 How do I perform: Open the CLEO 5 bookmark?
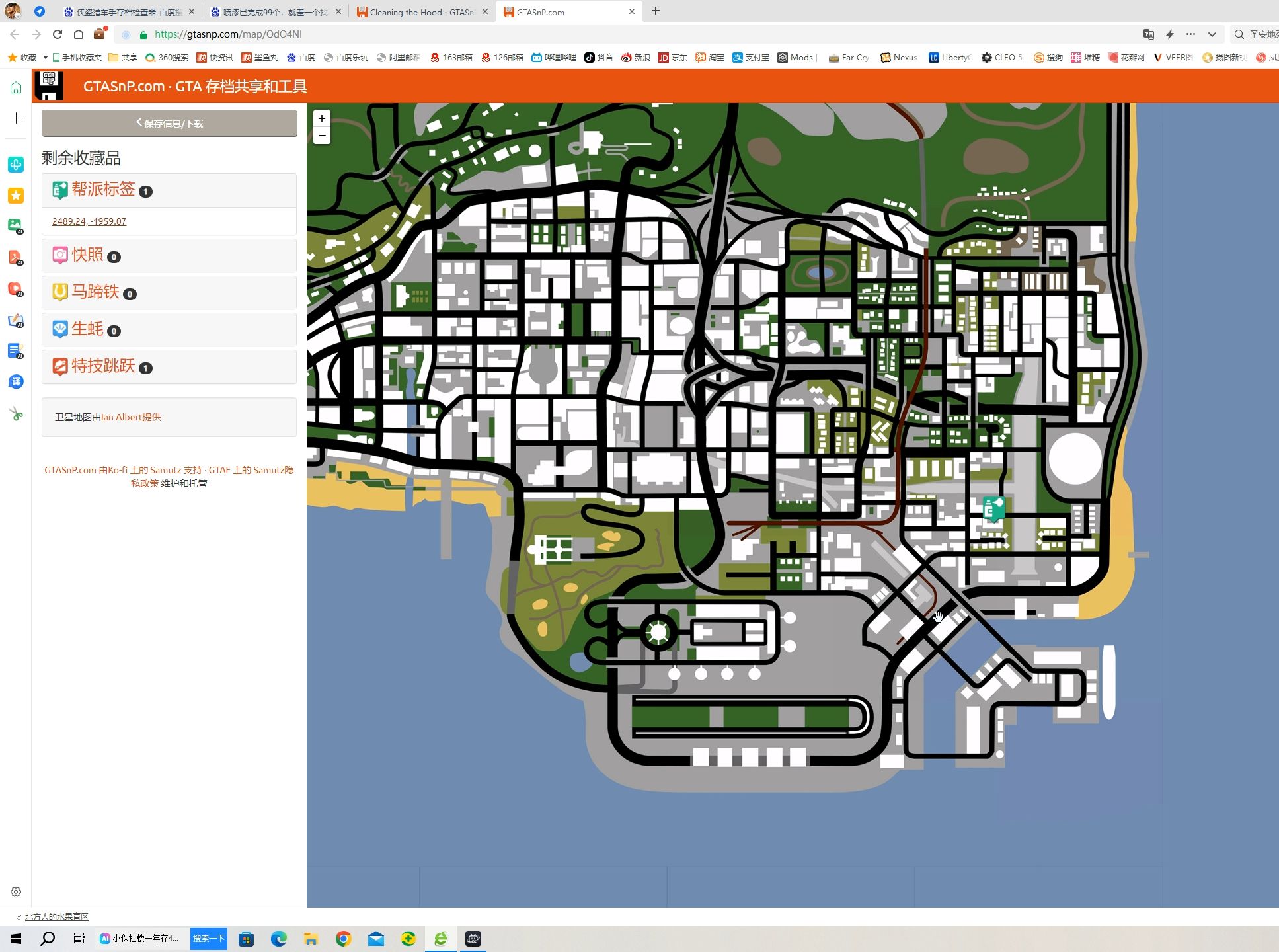pyautogui.click(x=1001, y=58)
